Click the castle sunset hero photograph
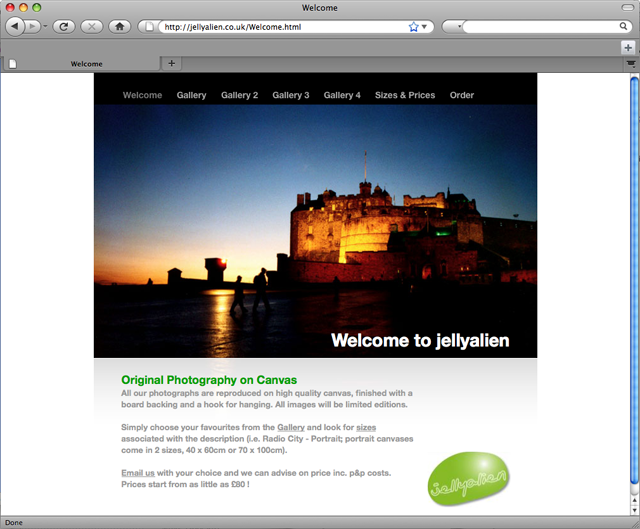640x529 pixels. click(316, 231)
